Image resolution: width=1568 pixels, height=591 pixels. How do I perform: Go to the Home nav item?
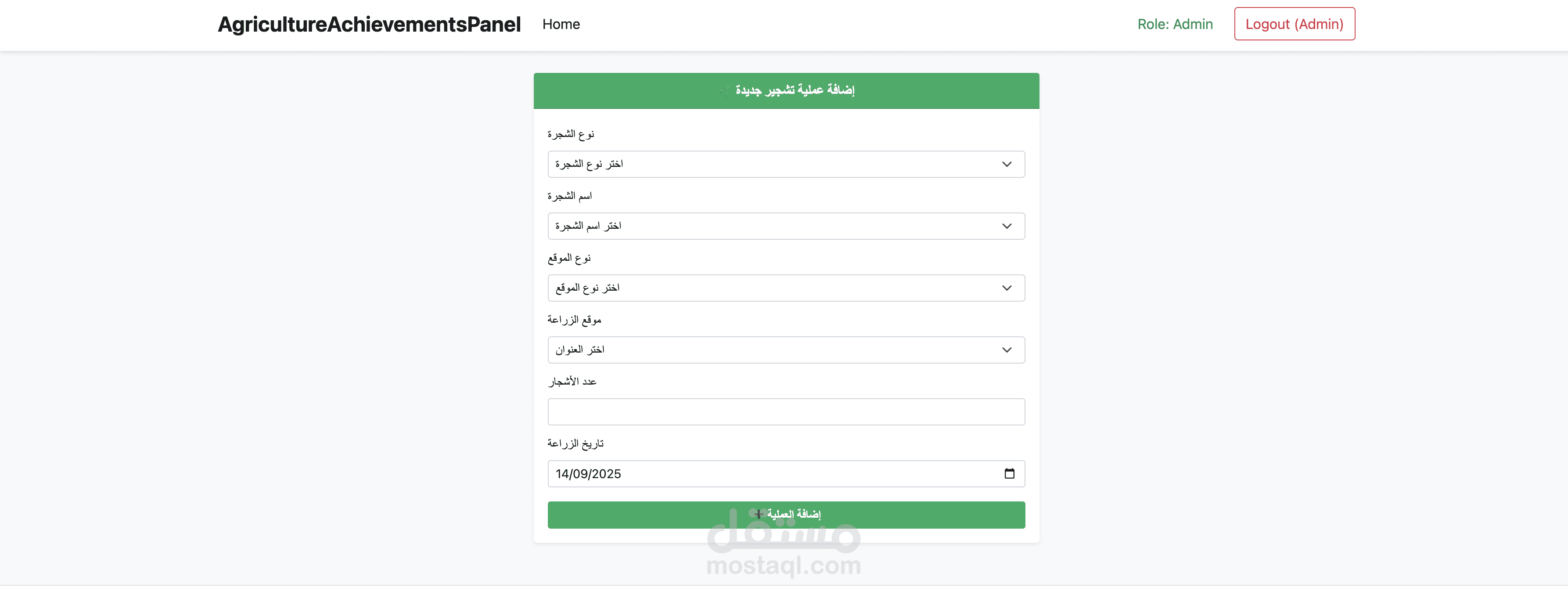[561, 24]
